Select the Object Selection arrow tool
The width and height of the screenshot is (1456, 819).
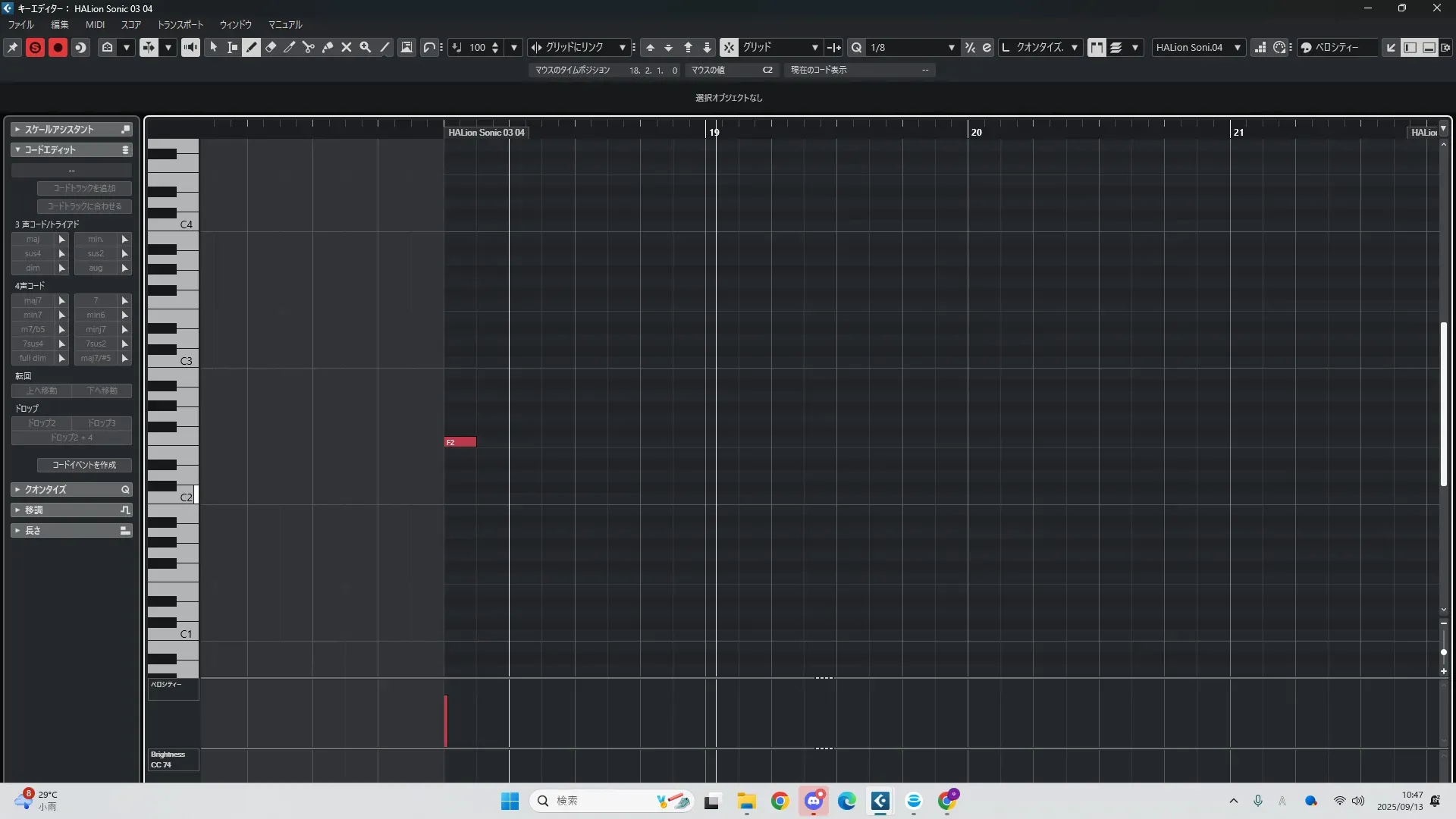coord(213,47)
